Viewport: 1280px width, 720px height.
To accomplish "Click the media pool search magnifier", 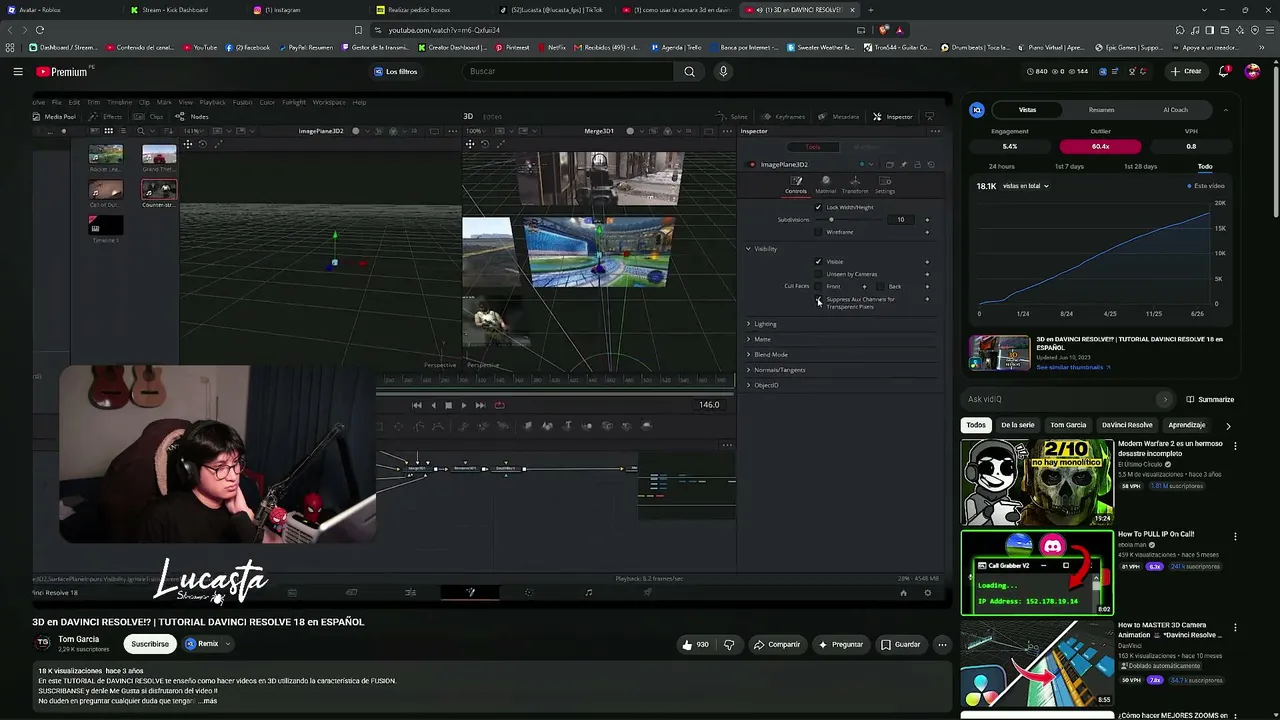I will [141, 131].
